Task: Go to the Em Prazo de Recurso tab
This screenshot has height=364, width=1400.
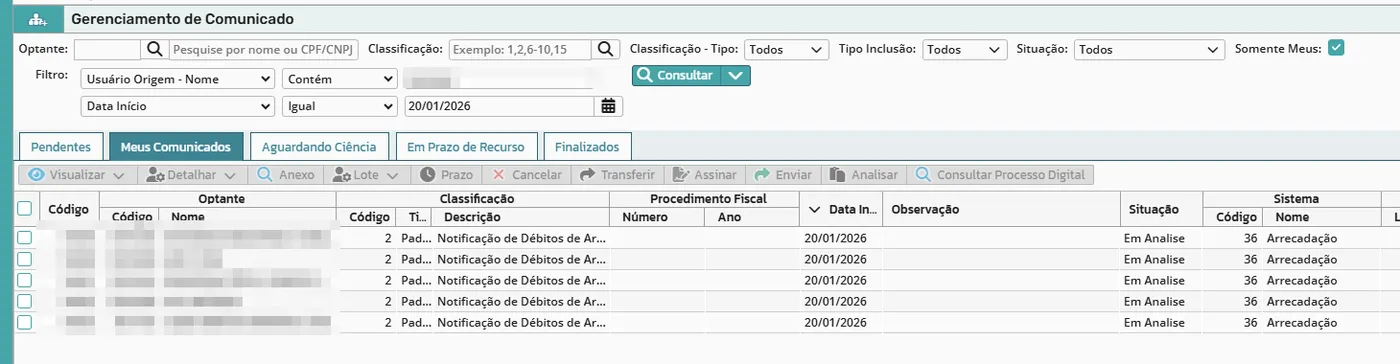Action: point(465,146)
